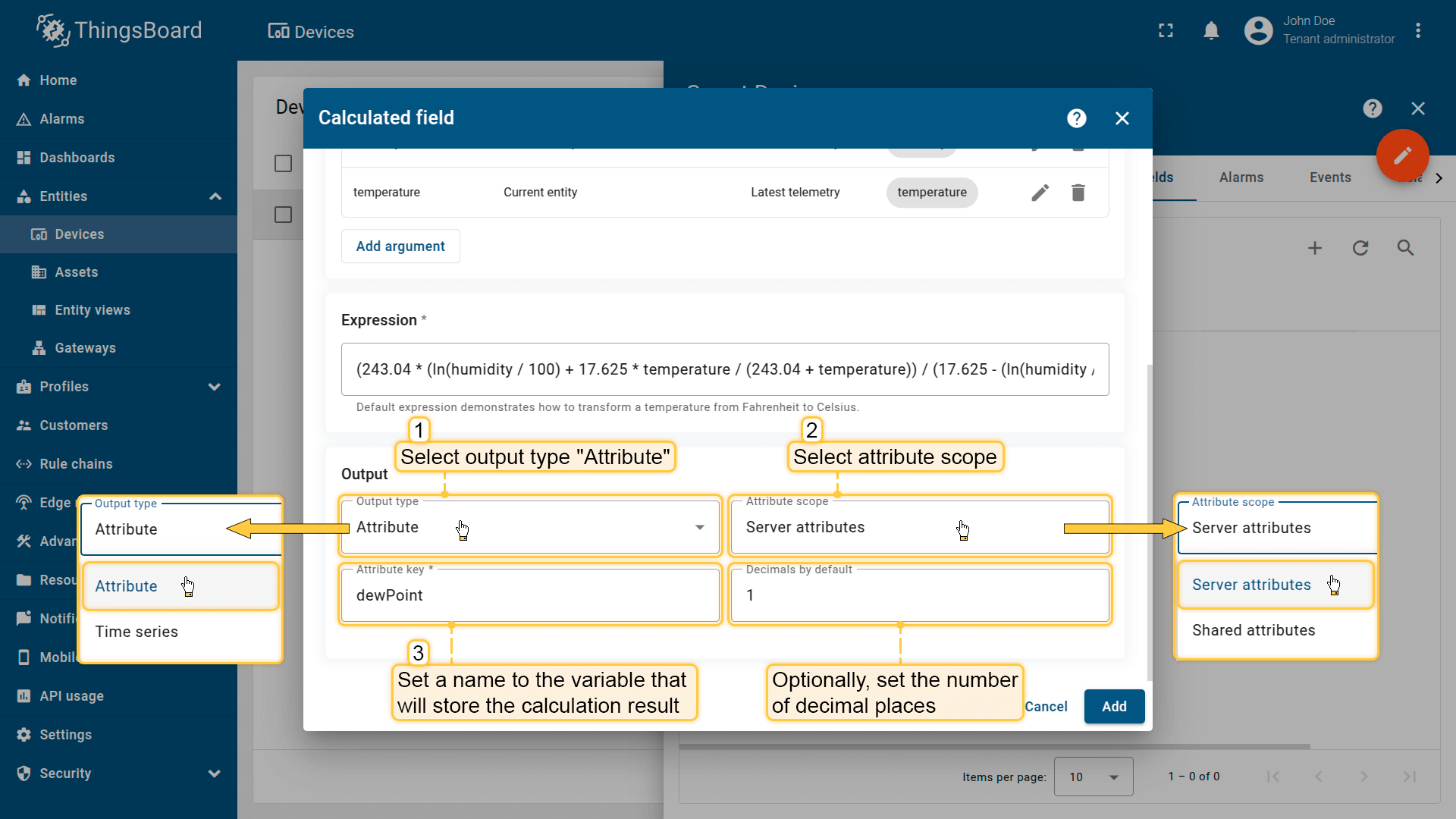Tick the devices table header checkbox
The image size is (1456, 819).
(x=283, y=164)
